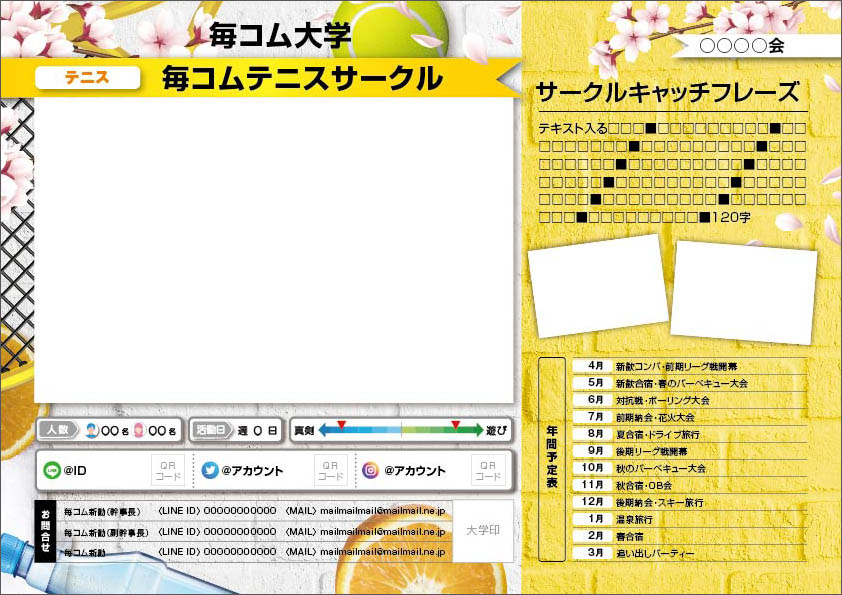Click the 8月 row 夏合宿・ドライブ旅行
This screenshot has width=842, height=595.
click(x=690, y=434)
